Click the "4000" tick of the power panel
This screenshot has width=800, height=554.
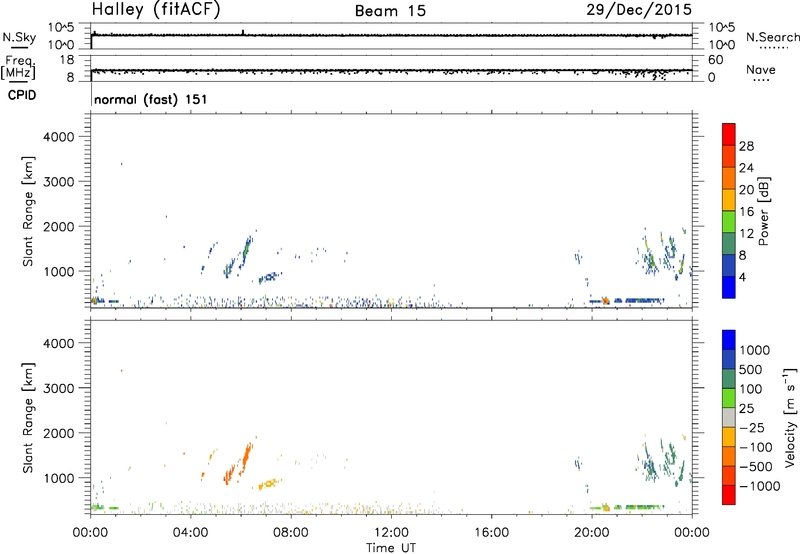coord(59,137)
